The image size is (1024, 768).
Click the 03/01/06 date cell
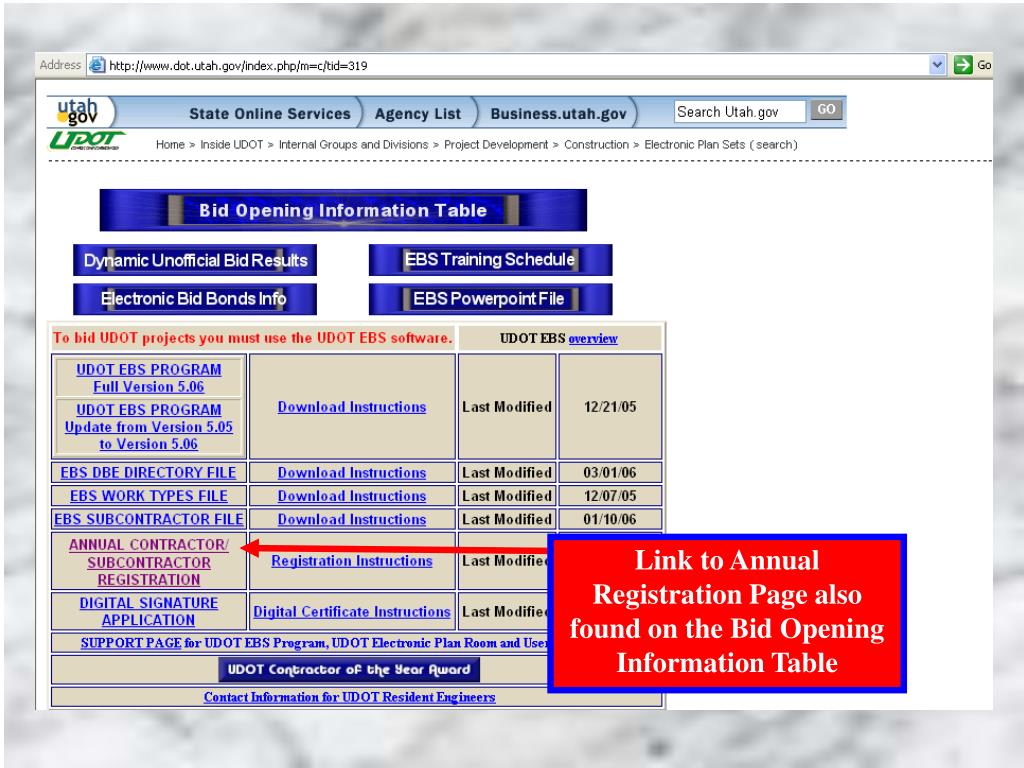coord(610,473)
